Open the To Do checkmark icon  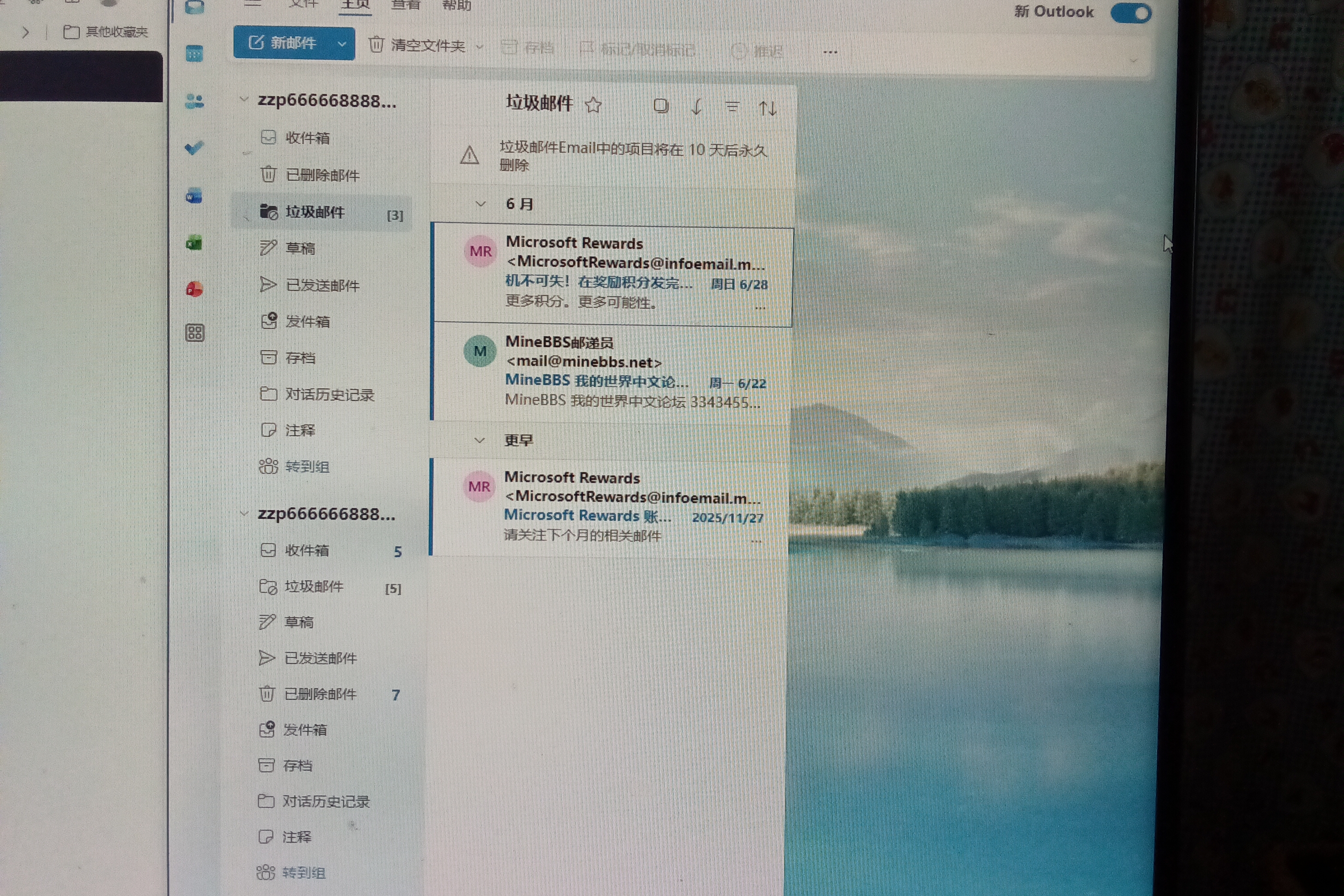[x=194, y=148]
